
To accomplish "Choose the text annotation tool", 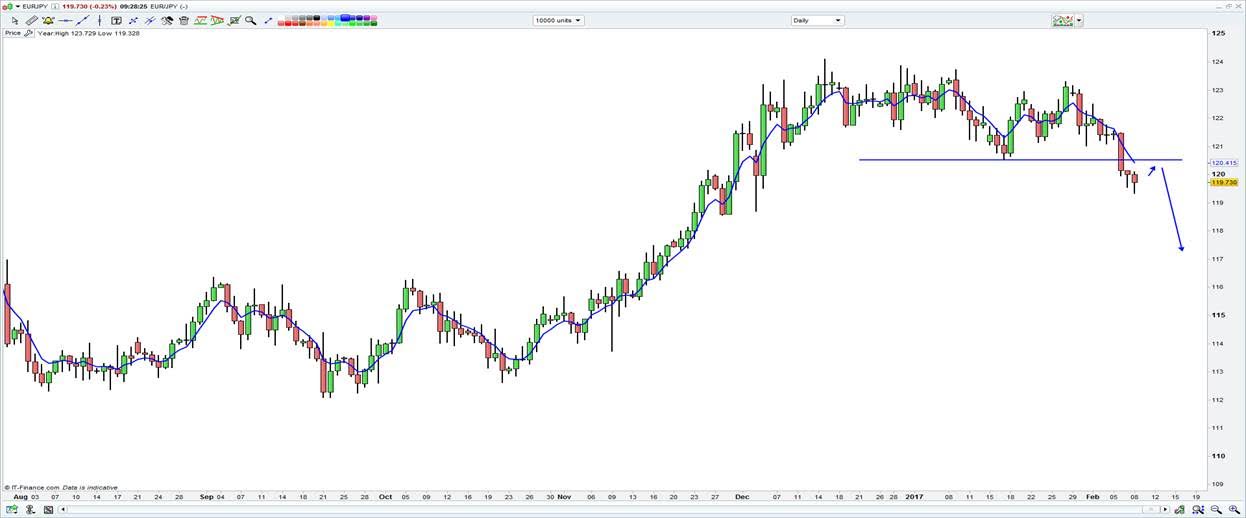I will pyautogui.click(x=116, y=20).
